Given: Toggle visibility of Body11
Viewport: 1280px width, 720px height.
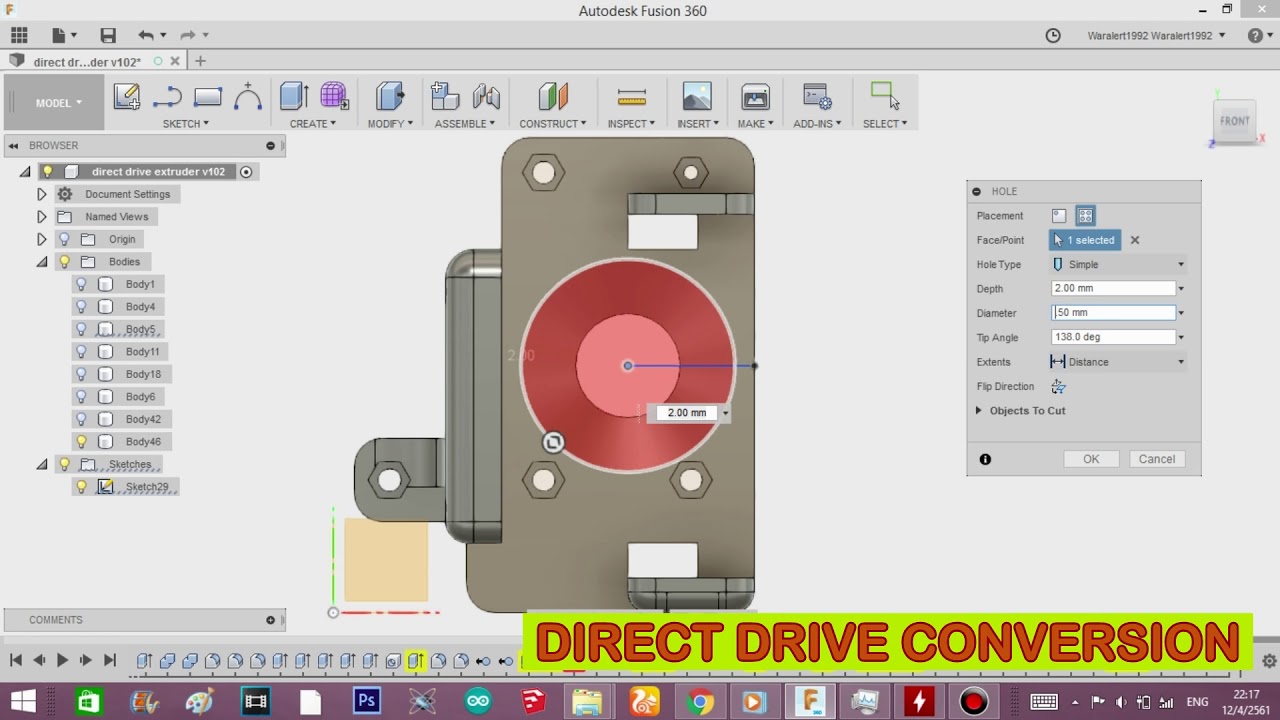Looking at the screenshot, I should 81,352.
